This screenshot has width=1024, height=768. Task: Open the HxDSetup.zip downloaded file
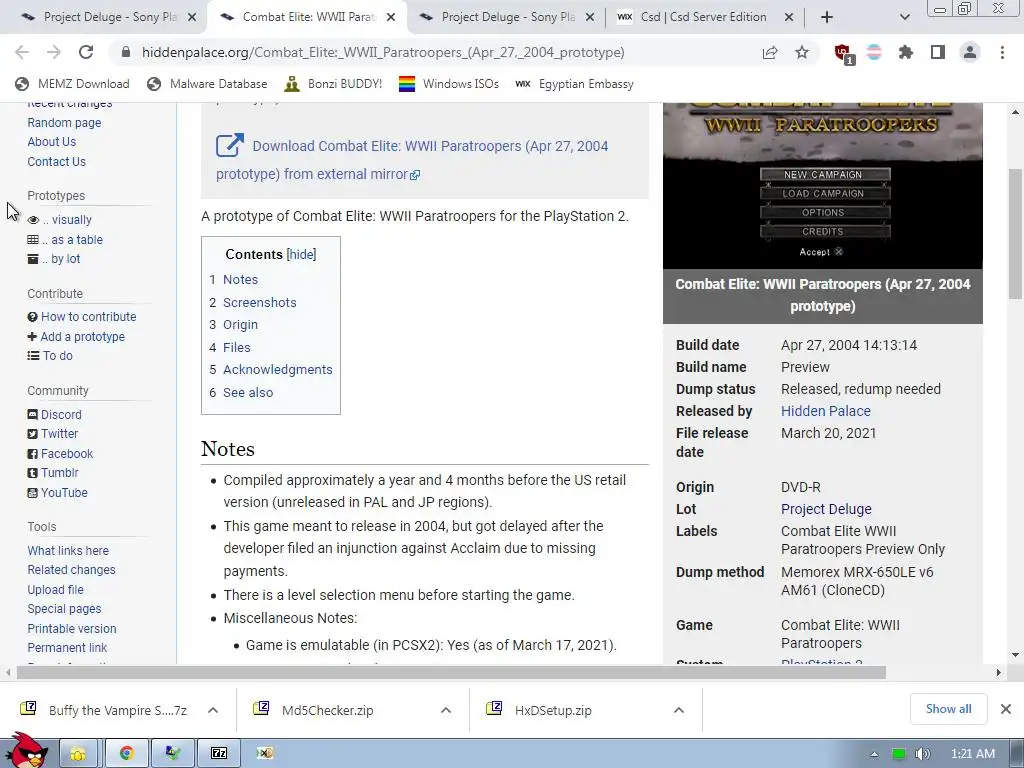click(553, 710)
